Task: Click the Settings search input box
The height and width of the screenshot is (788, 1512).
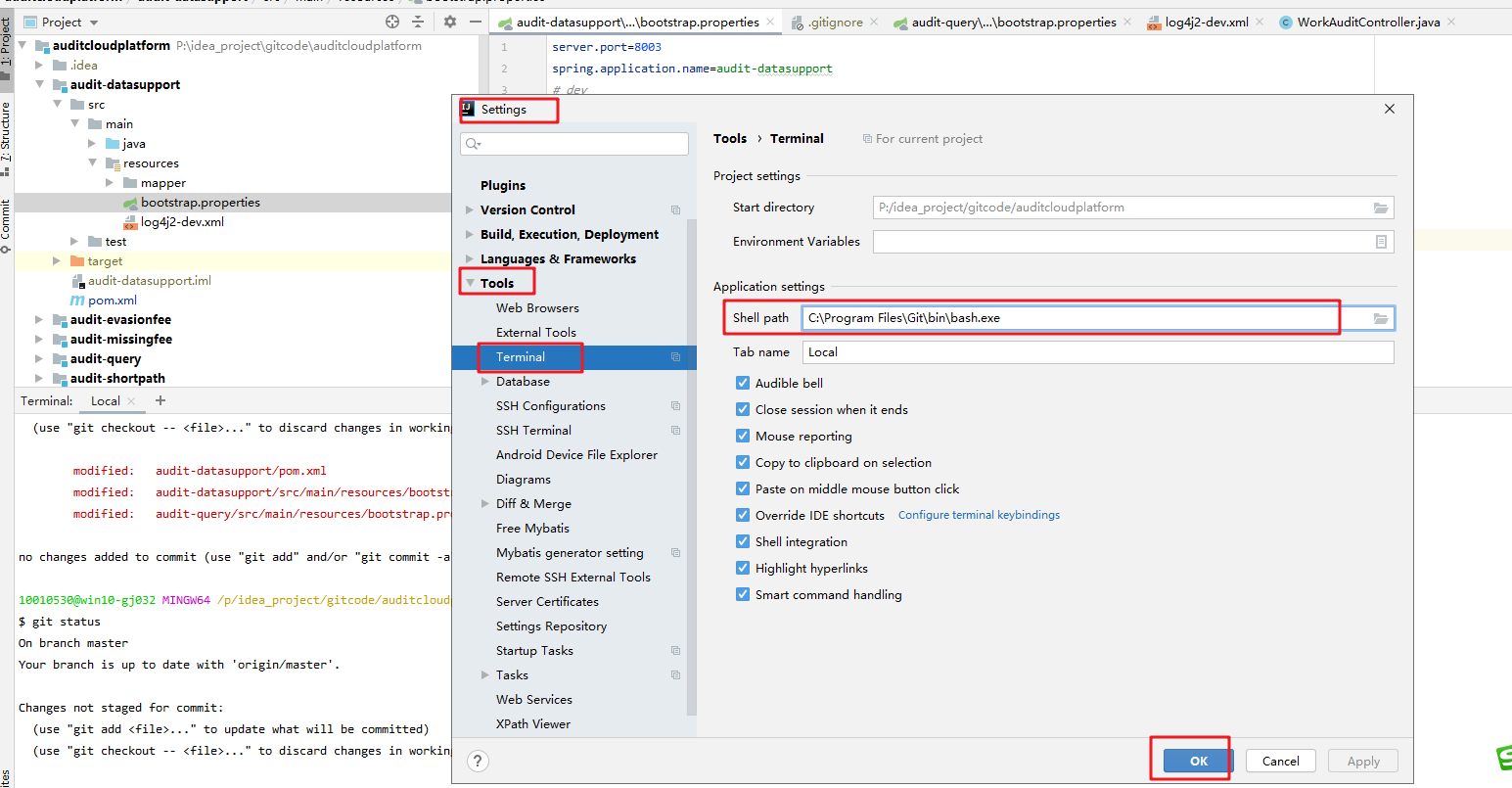Action: click(x=574, y=144)
